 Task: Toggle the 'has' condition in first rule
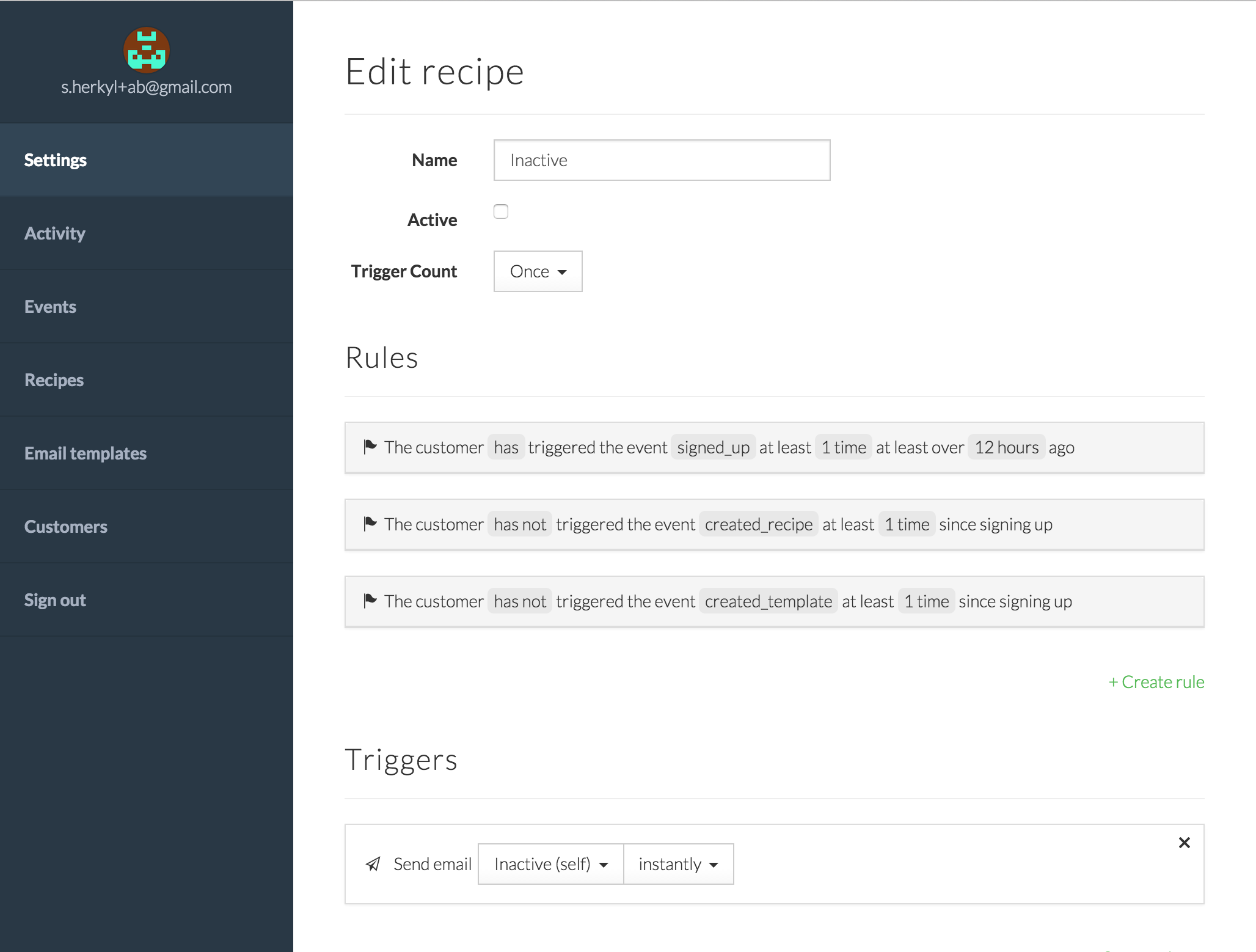pos(506,447)
